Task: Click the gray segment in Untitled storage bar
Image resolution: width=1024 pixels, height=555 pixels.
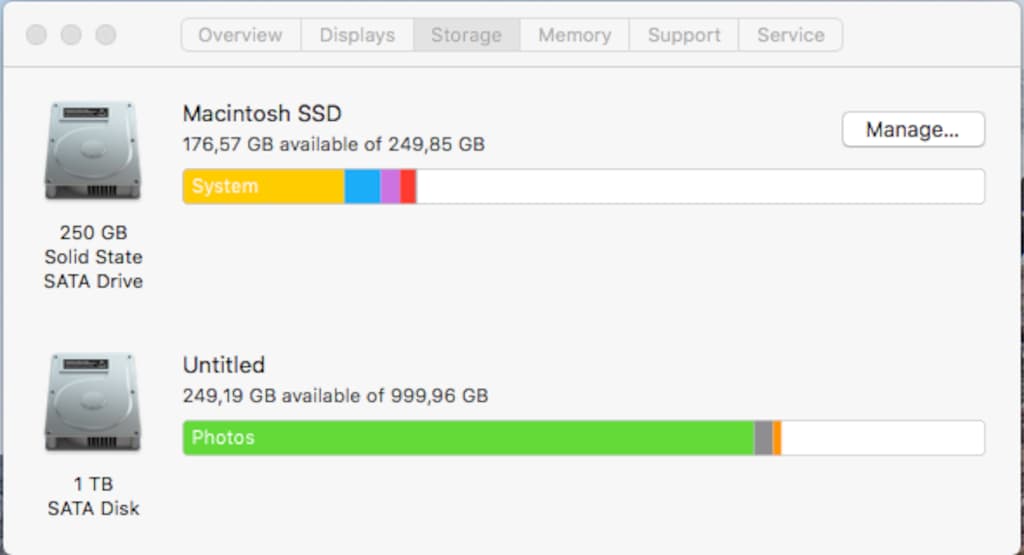Action: click(763, 437)
